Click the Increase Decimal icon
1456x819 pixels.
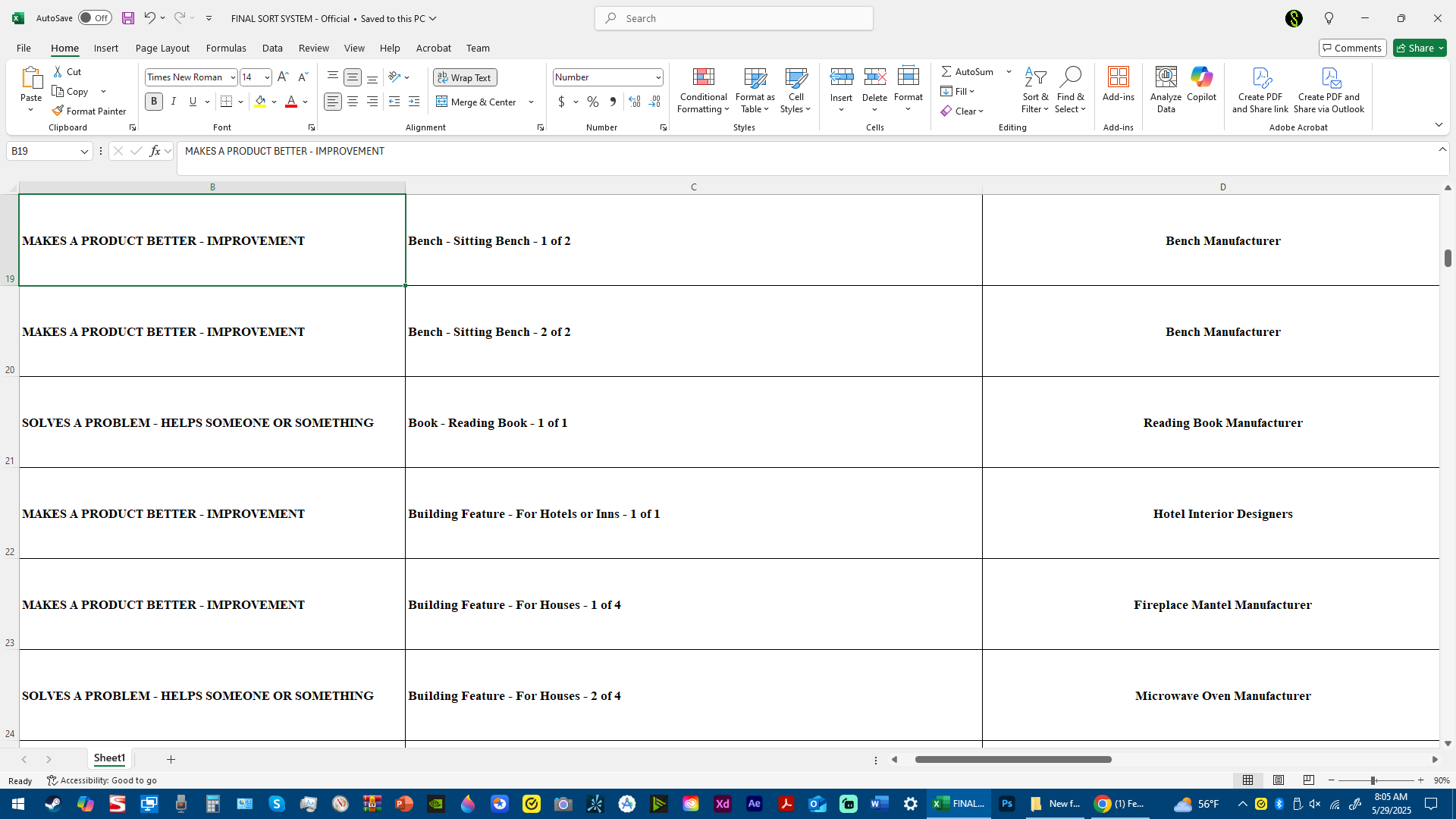click(635, 102)
